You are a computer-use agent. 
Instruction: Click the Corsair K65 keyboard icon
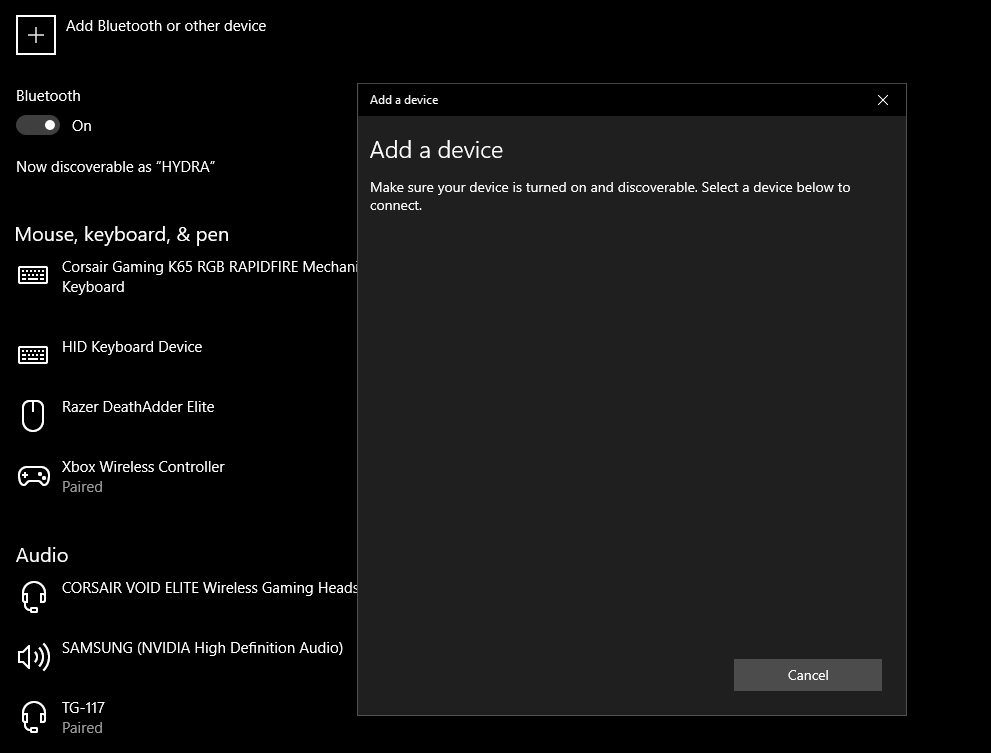tap(33, 275)
